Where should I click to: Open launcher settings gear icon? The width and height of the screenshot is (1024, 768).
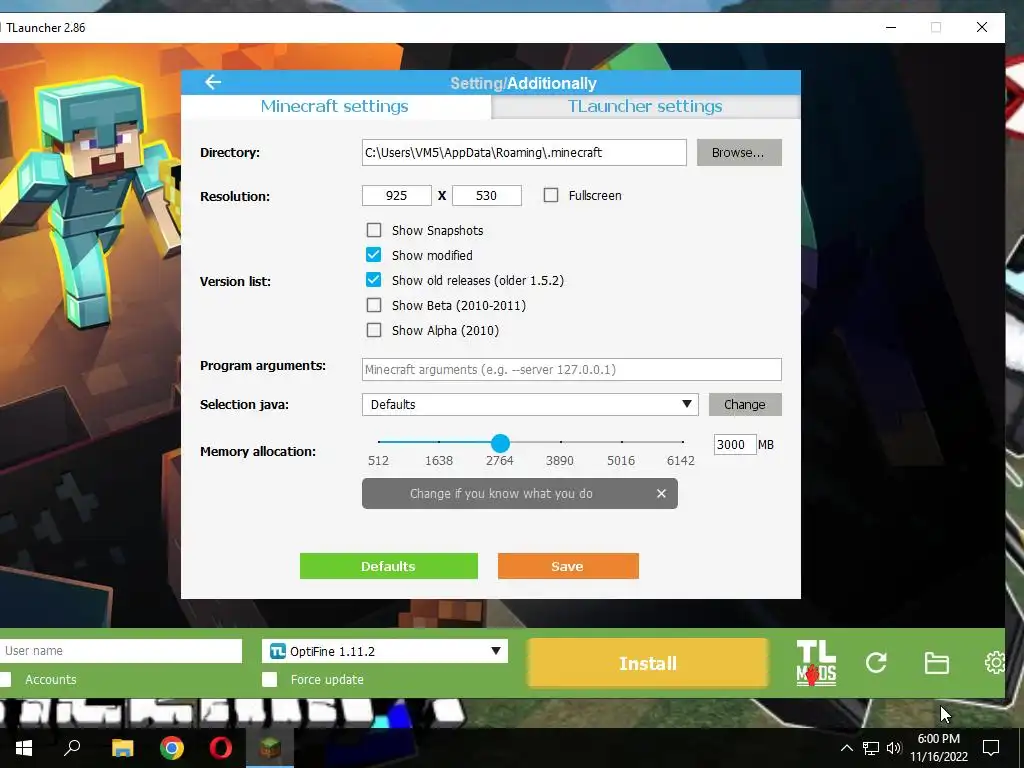(x=995, y=663)
